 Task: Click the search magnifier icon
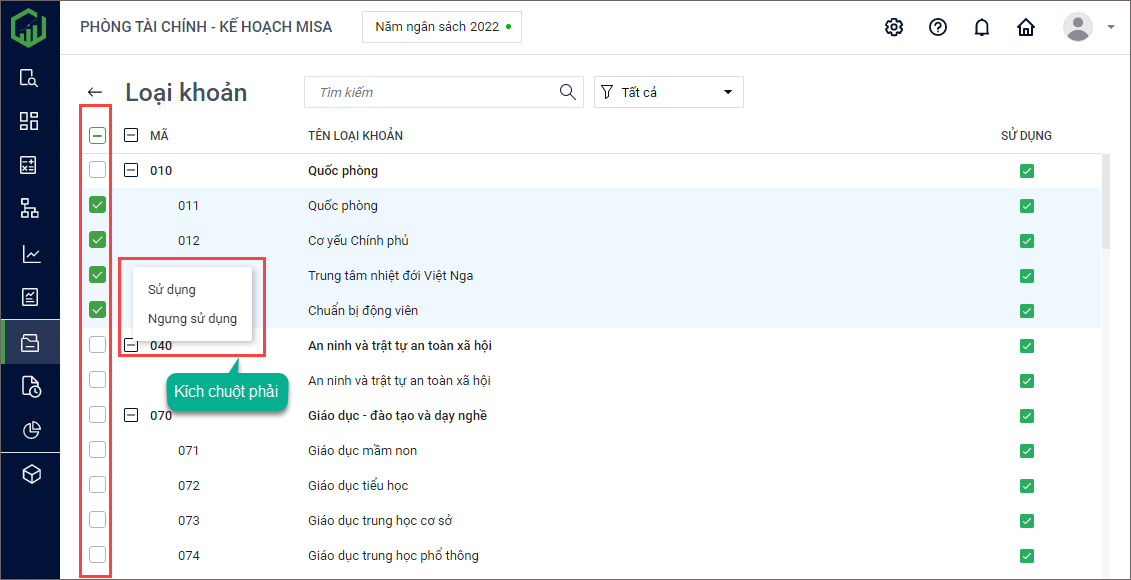tap(568, 92)
